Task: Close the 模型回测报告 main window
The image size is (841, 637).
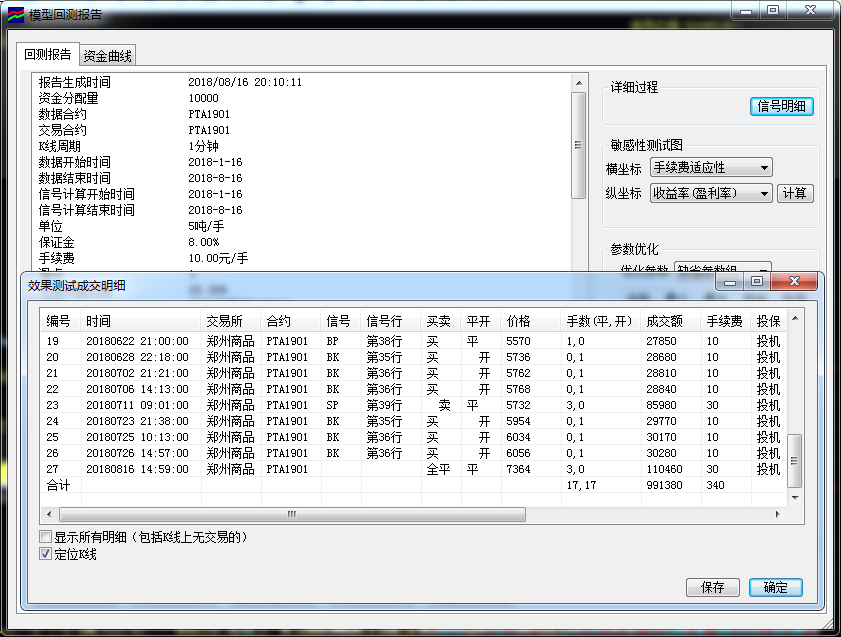Action: (x=808, y=11)
